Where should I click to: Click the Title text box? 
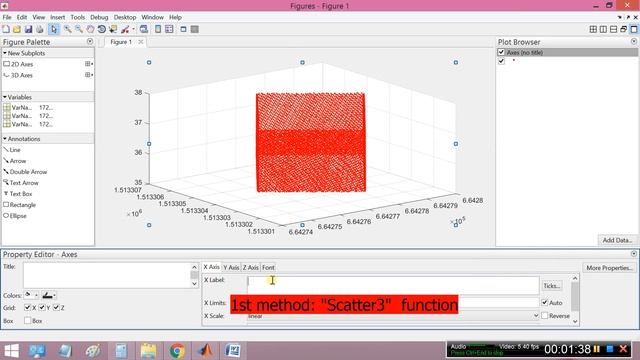pos(107,275)
